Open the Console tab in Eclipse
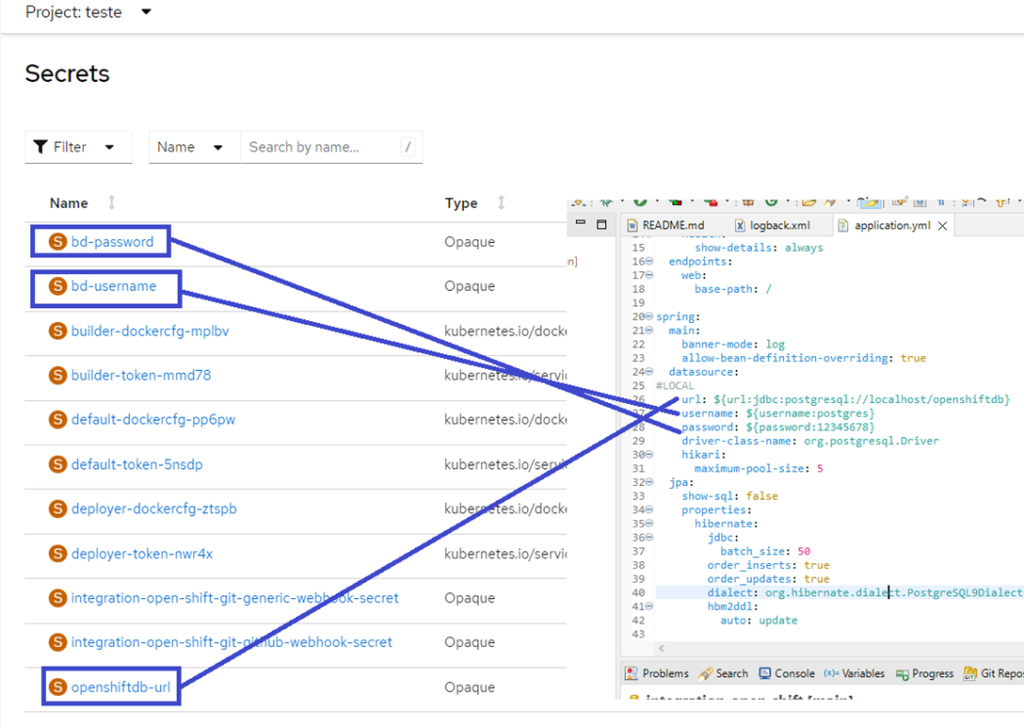Image resolution: width=1024 pixels, height=727 pixels. tap(787, 673)
